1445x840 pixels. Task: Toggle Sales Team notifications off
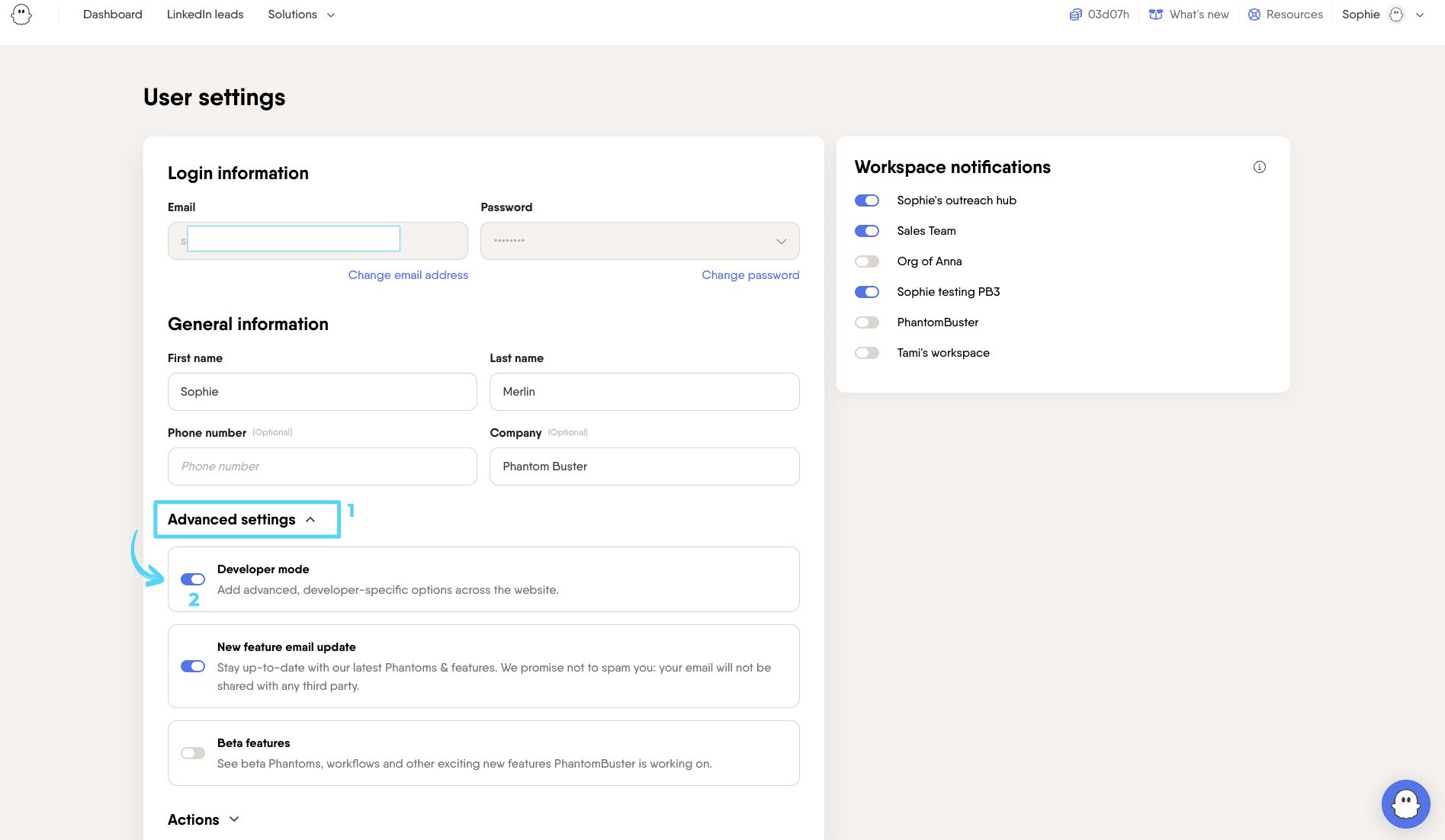click(x=867, y=231)
